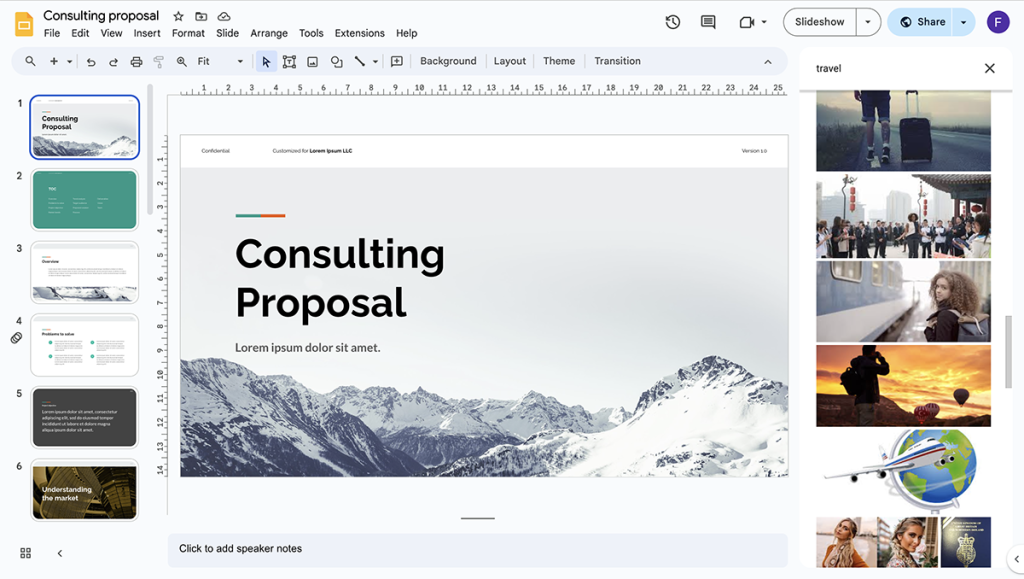
Task: Select the Shape tool
Action: pyautogui.click(x=337, y=61)
